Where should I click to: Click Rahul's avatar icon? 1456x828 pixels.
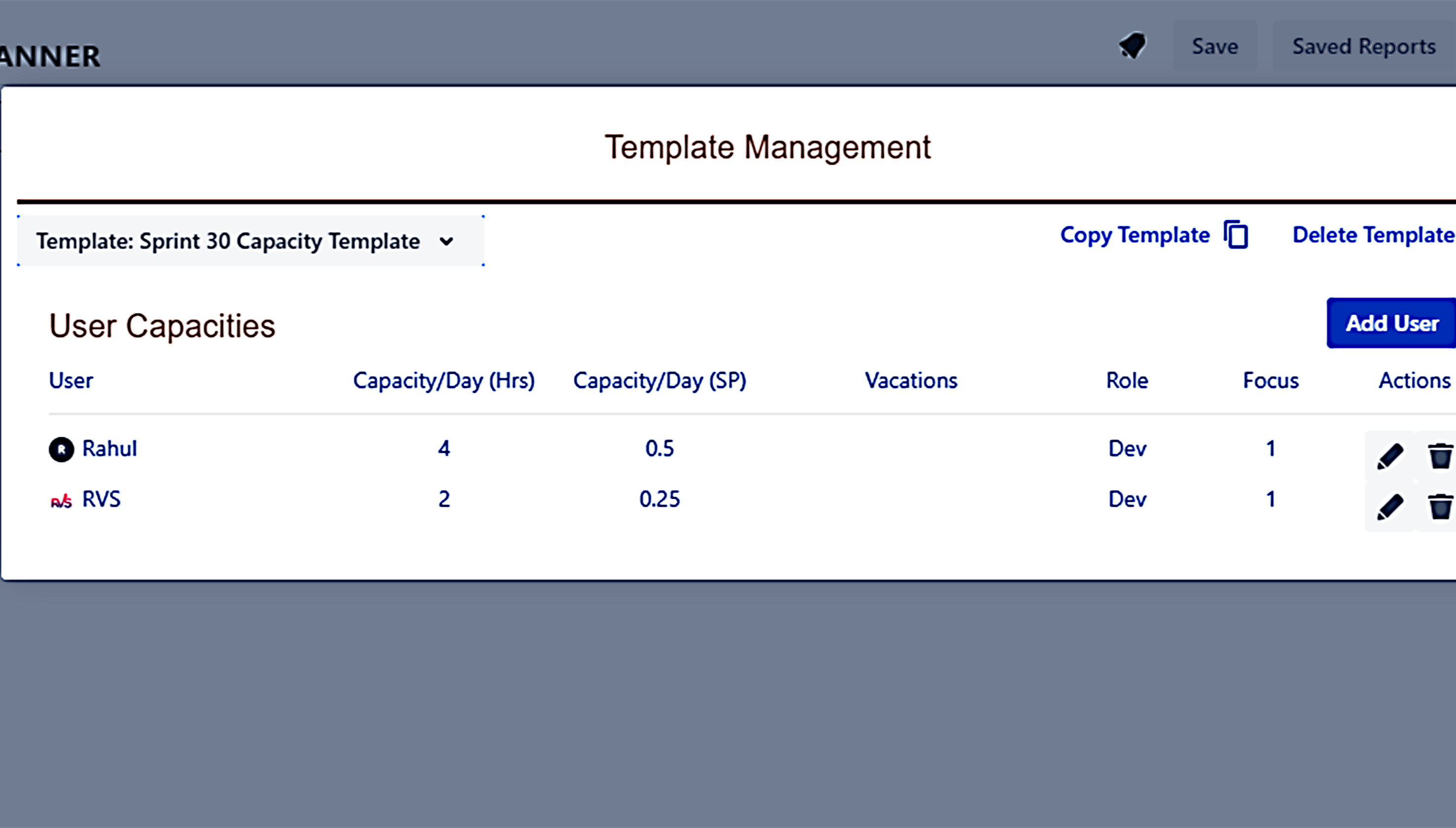[61, 449]
